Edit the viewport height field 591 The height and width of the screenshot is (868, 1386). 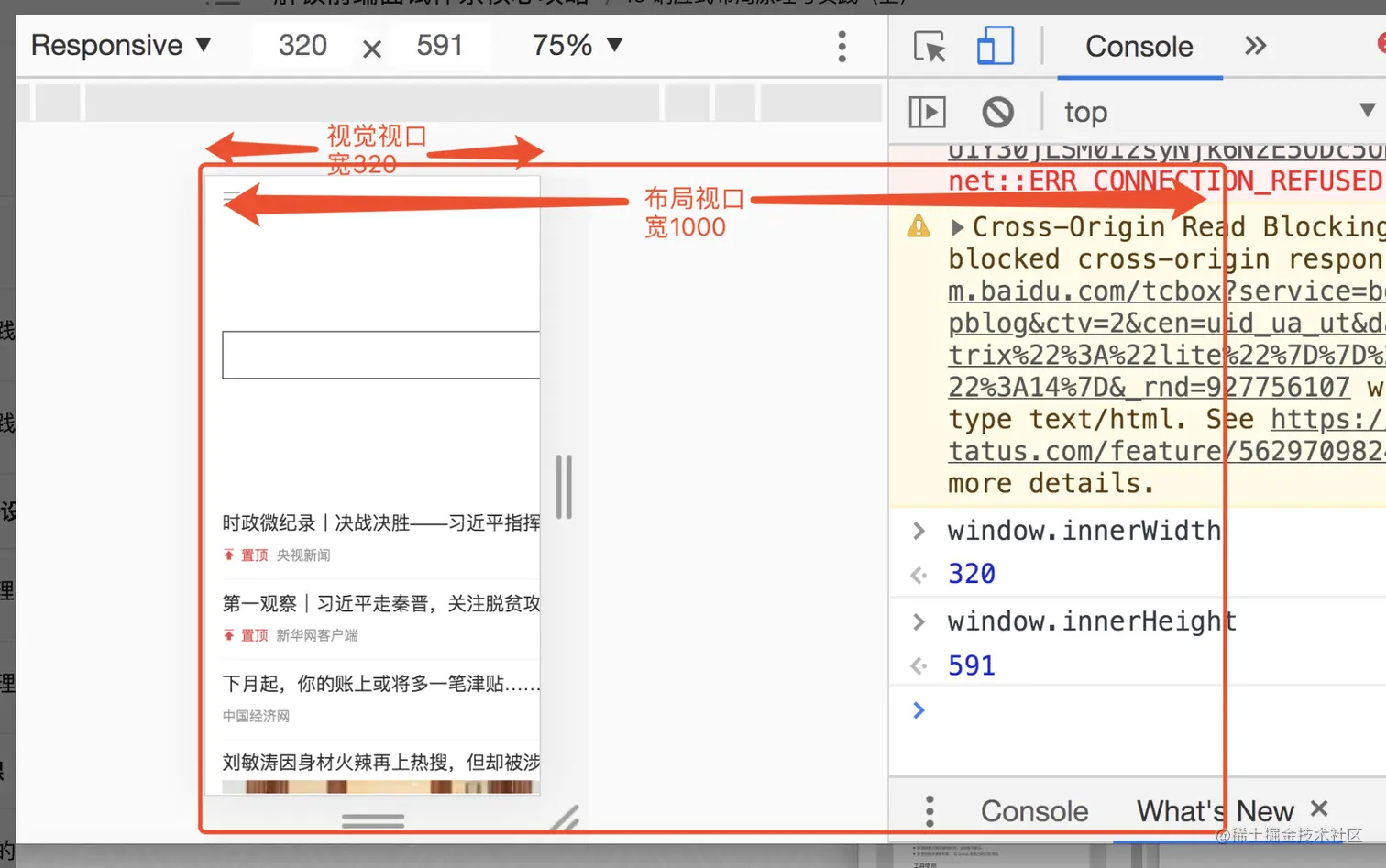tap(440, 45)
